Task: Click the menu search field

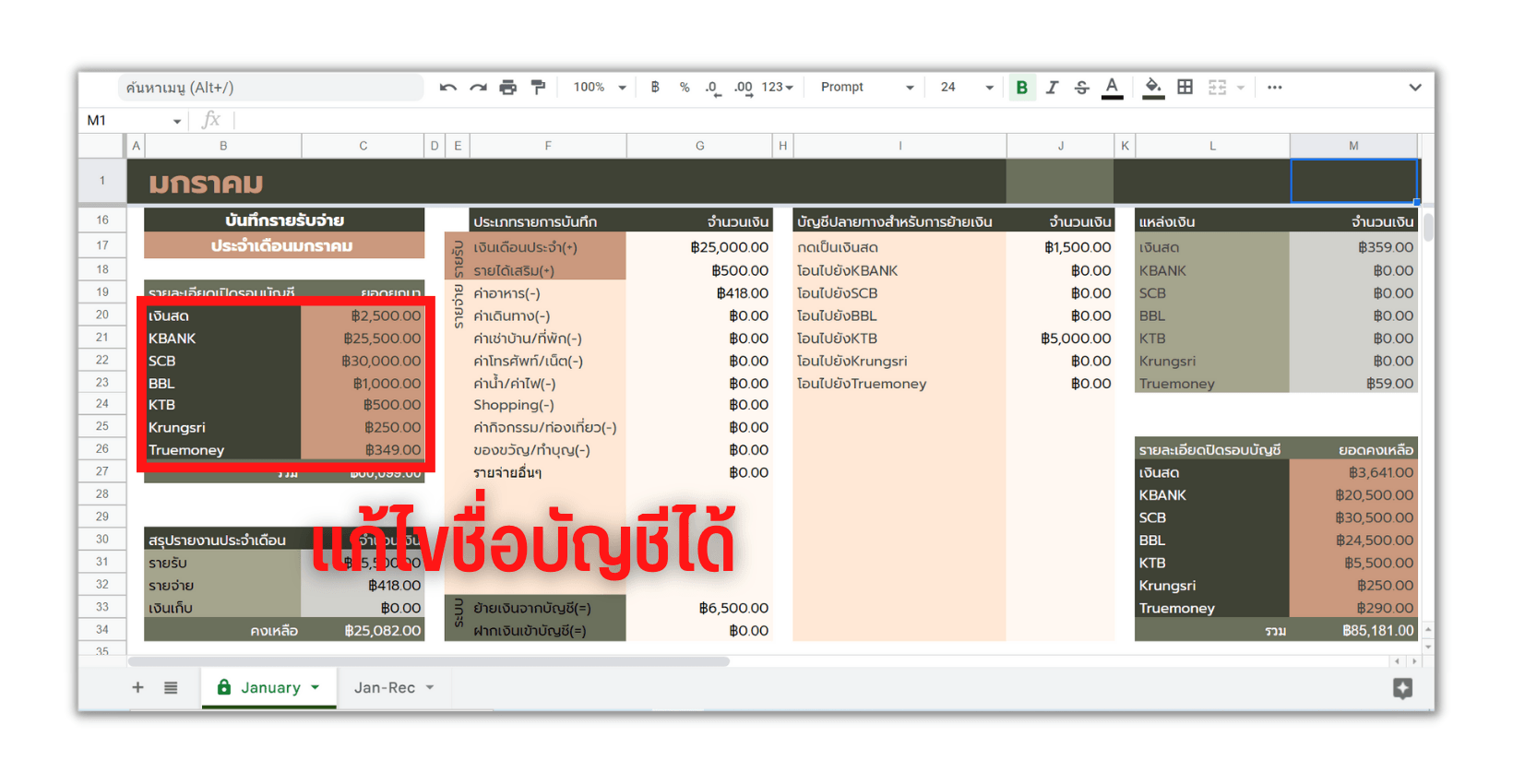Action: click(x=269, y=88)
